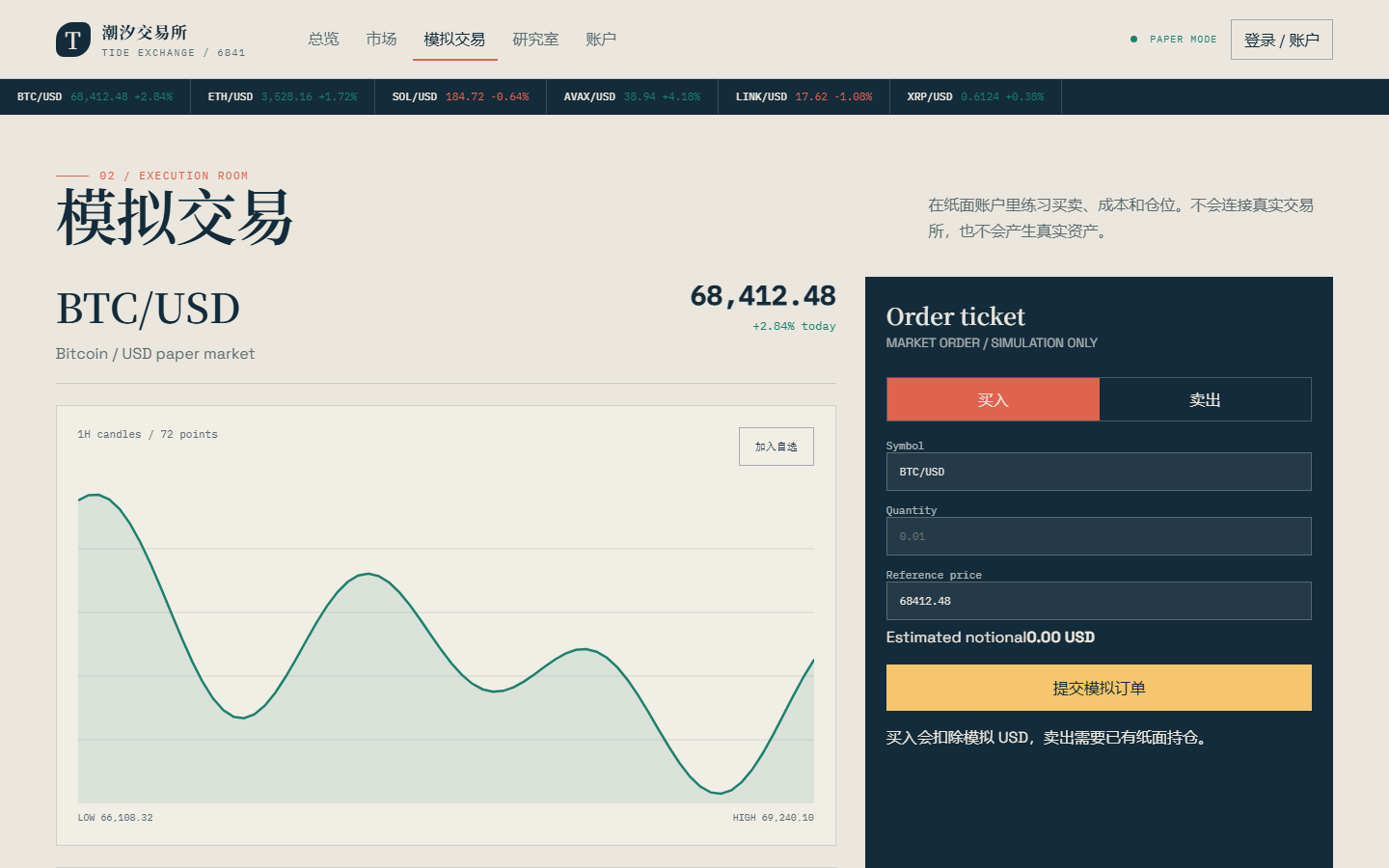The height and width of the screenshot is (868, 1389).
Task: Click the PAPER MODE status indicator
Action: click(1173, 40)
